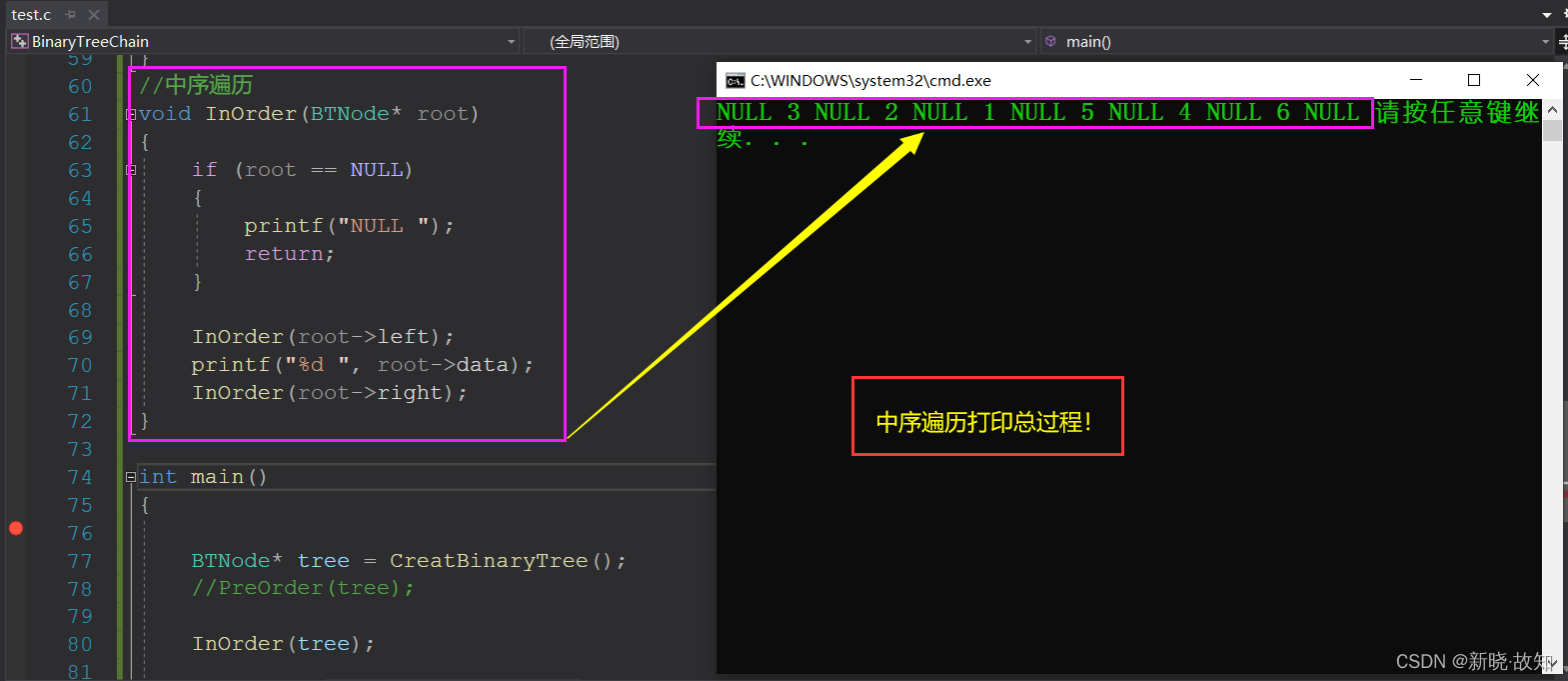Click the purple cube icon beside main()

click(1050, 41)
